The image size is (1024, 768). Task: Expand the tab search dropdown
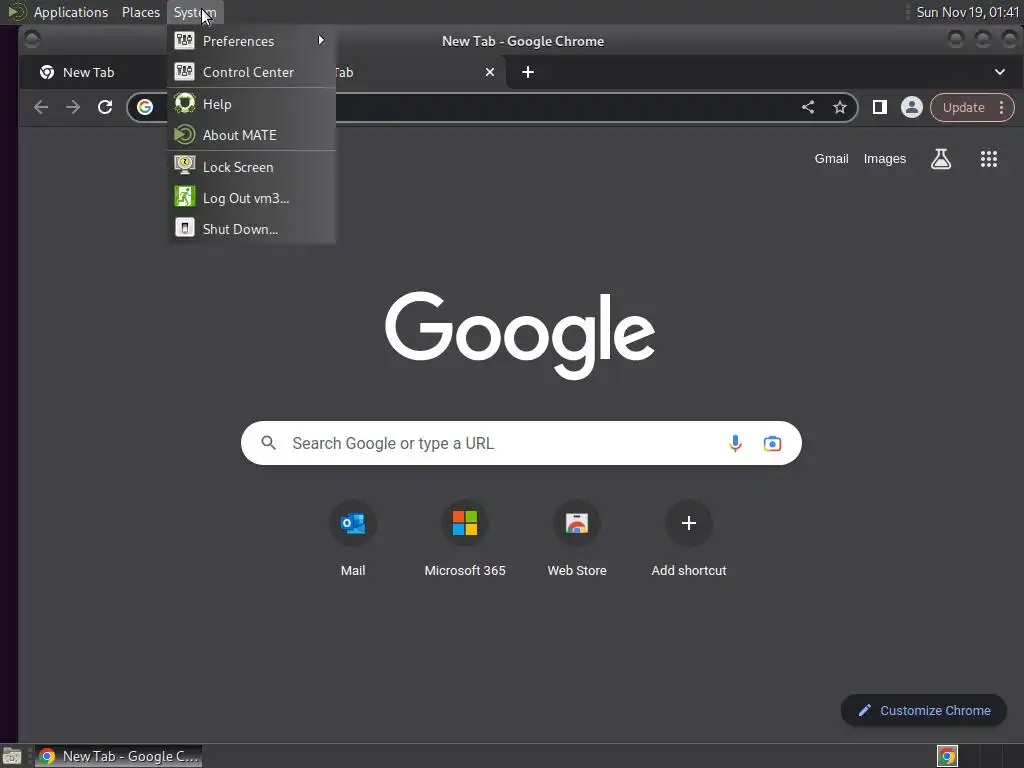pos(1000,72)
